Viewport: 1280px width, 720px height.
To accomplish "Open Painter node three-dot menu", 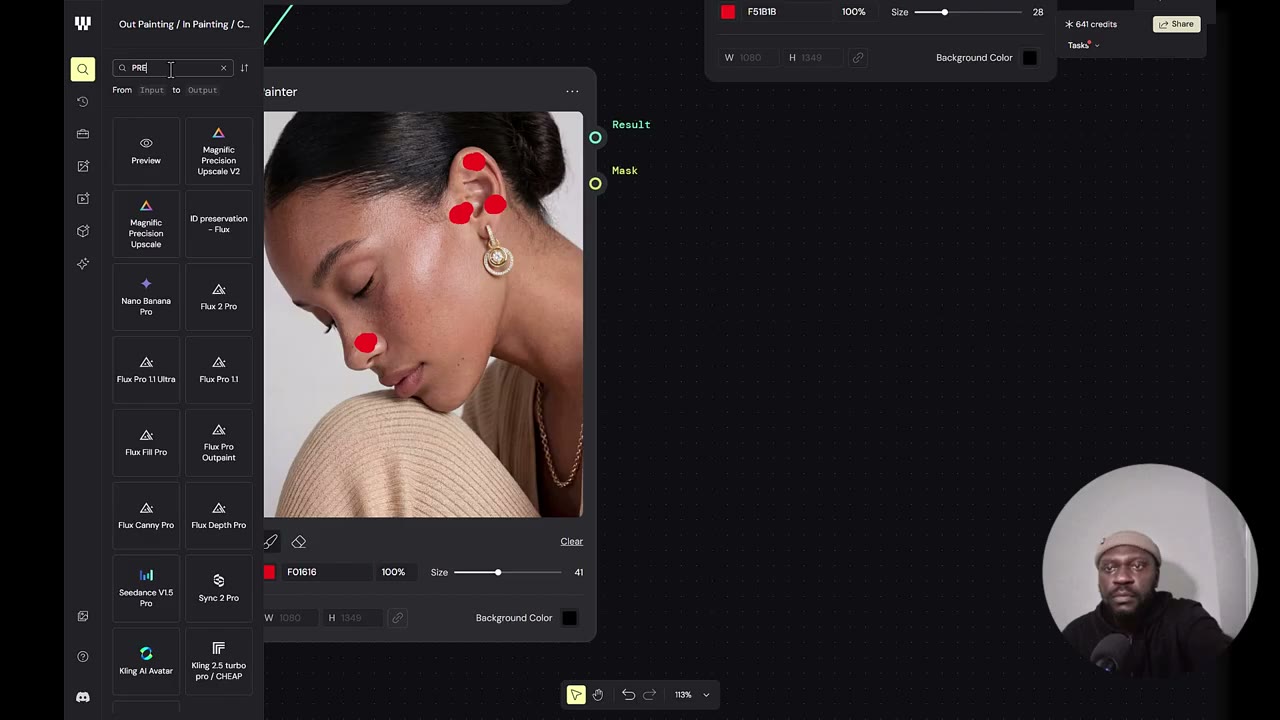I will click(x=572, y=92).
